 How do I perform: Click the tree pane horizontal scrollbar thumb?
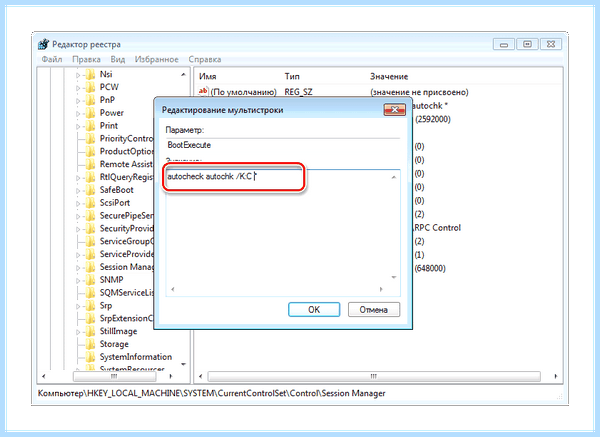114,376
